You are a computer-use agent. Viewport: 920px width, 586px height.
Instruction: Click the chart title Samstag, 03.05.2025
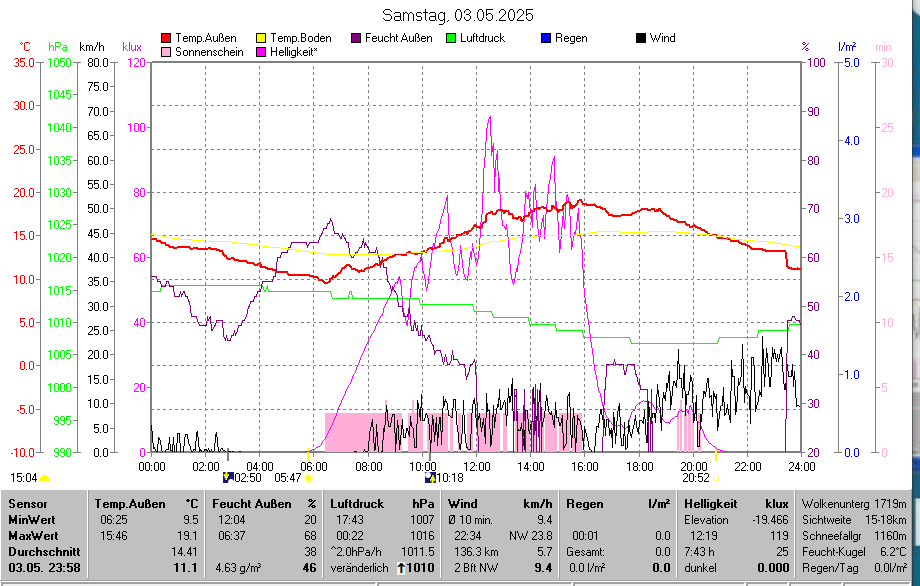[x=458, y=15]
